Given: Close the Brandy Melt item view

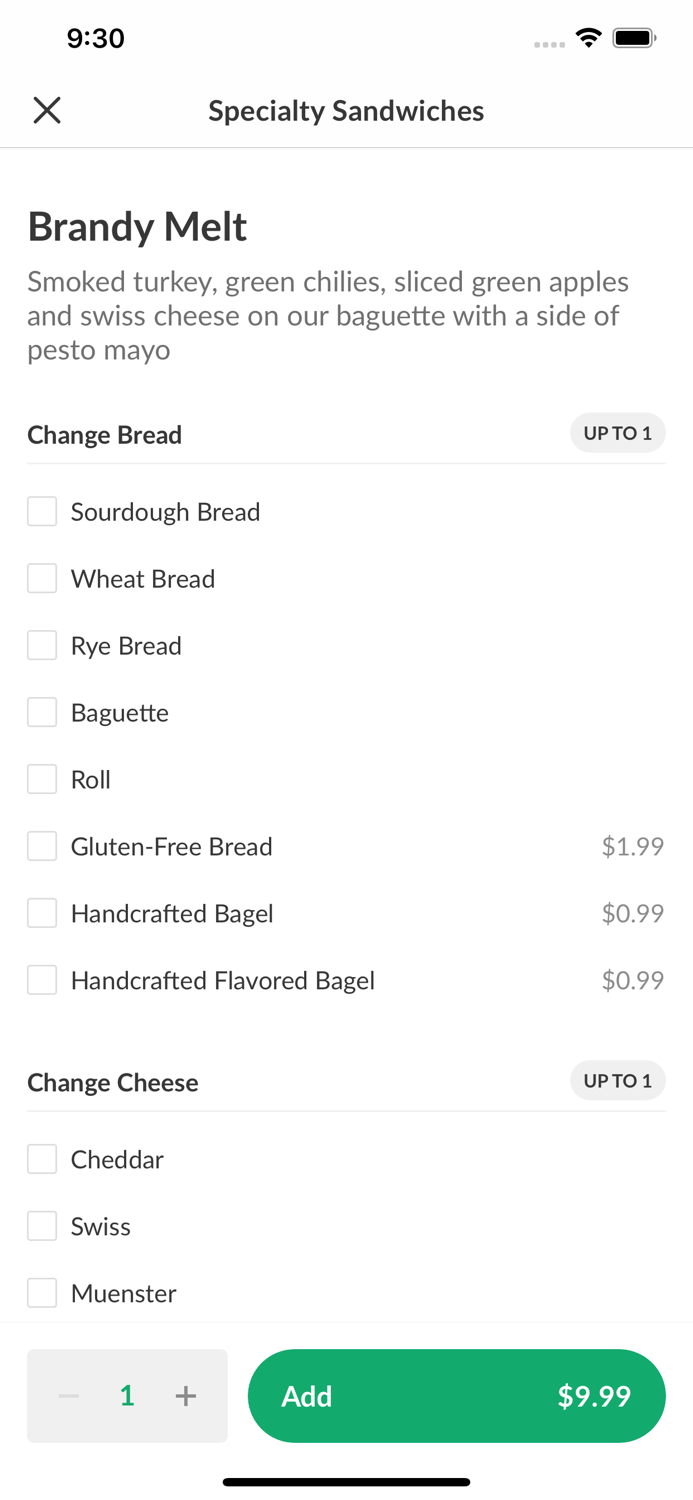Looking at the screenshot, I should click(46, 110).
